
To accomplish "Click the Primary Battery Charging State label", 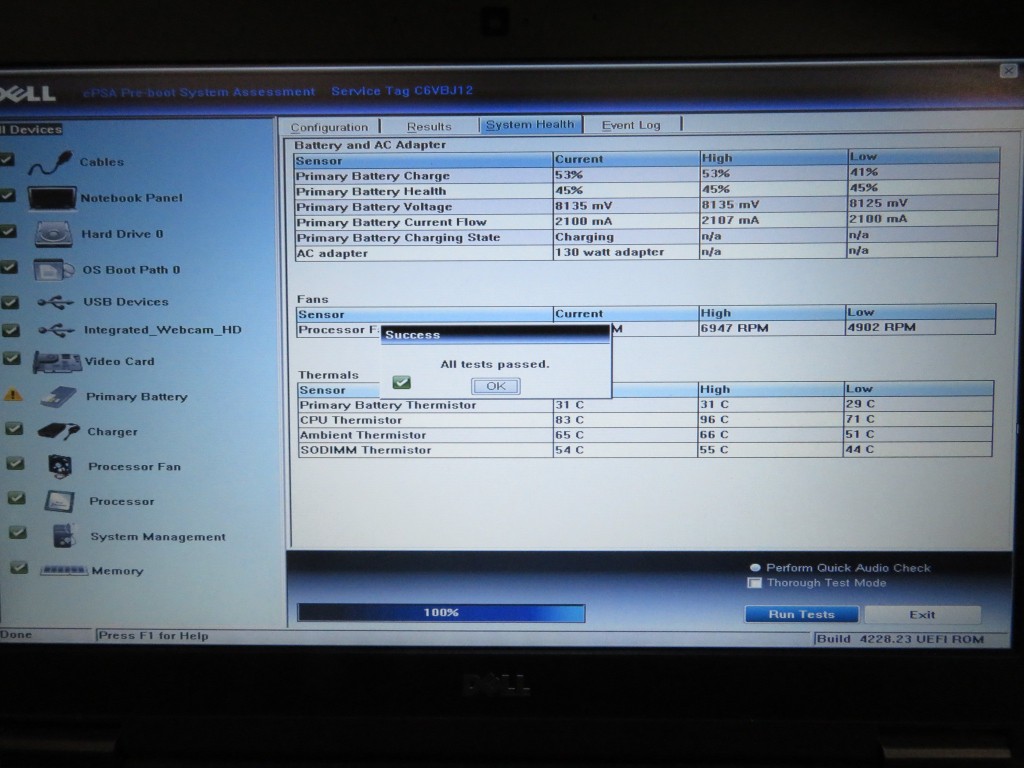I will [x=398, y=238].
